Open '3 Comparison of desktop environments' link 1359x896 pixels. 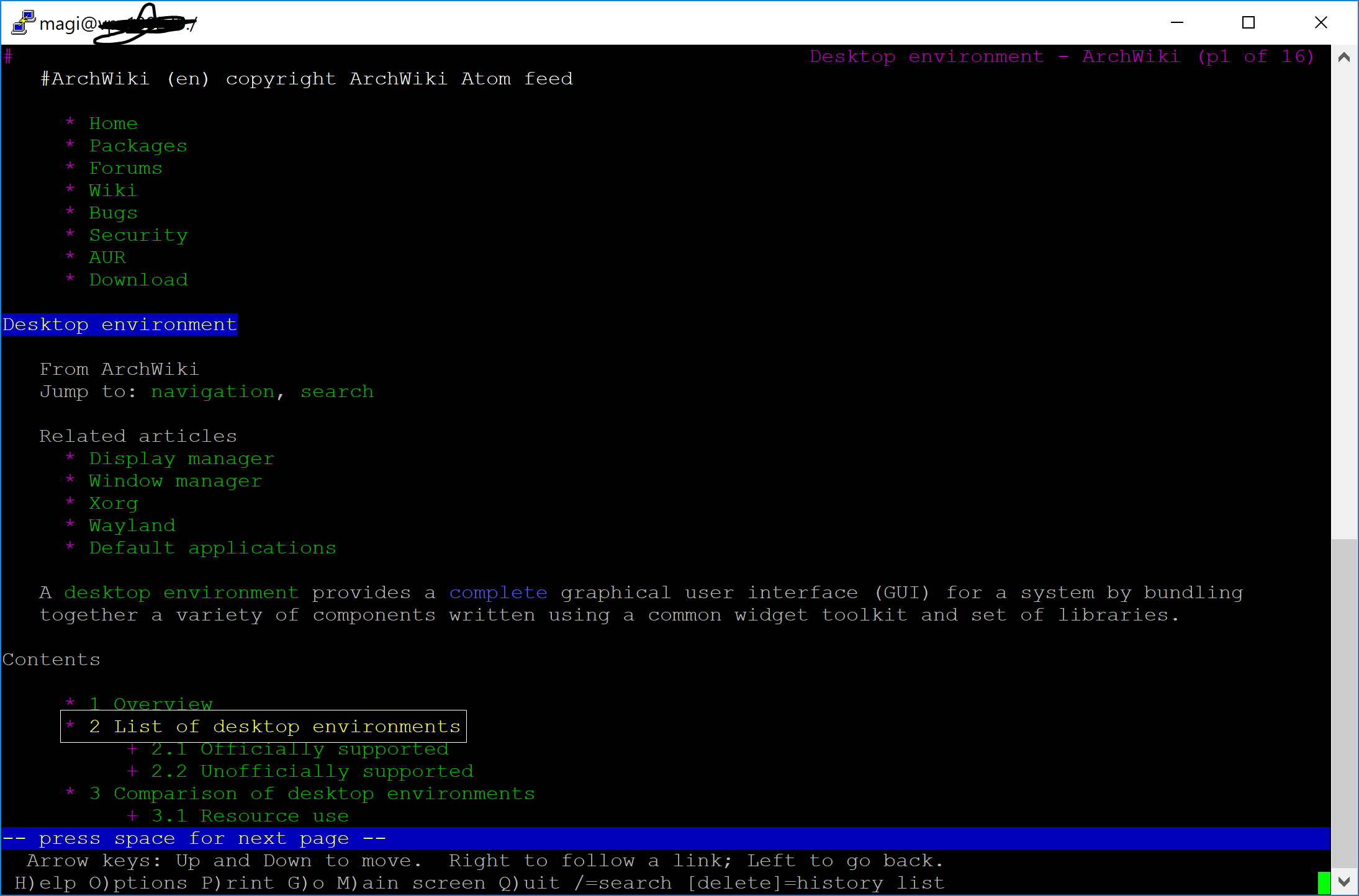coord(312,794)
